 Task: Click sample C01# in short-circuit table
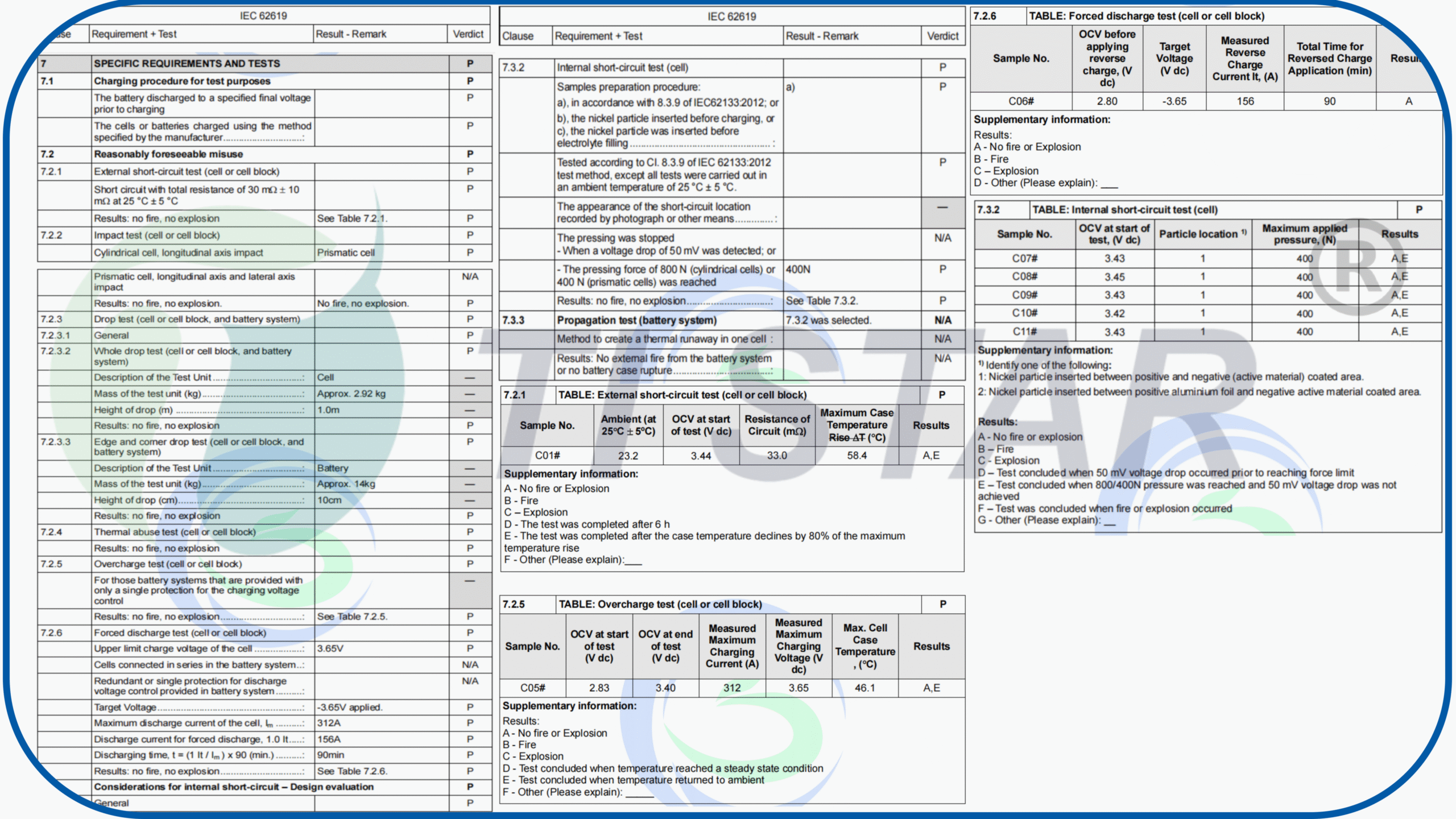pyautogui.click(x=547, y=456)
